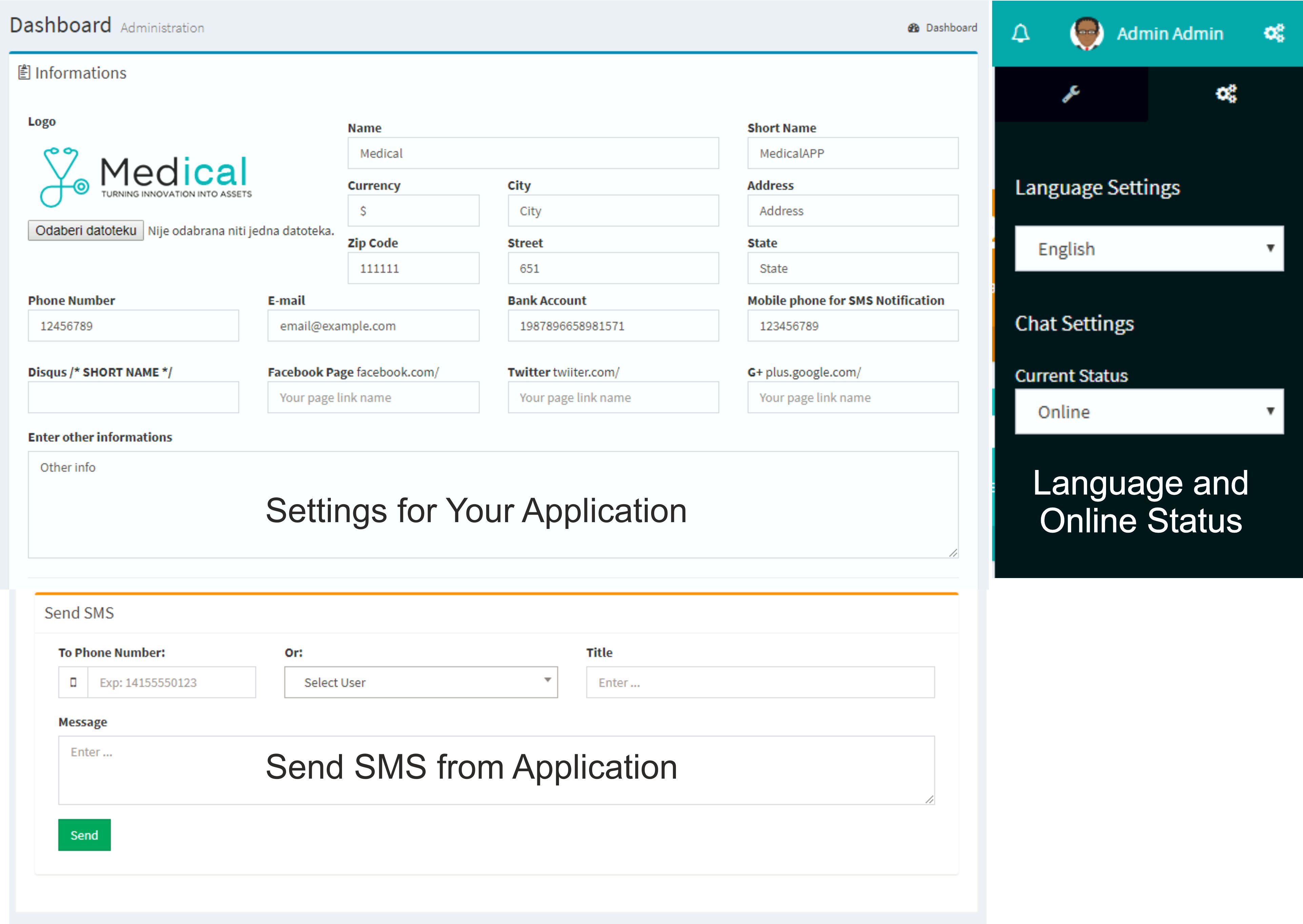Click the Send SMS panel heading

click(x=79, y=613)
